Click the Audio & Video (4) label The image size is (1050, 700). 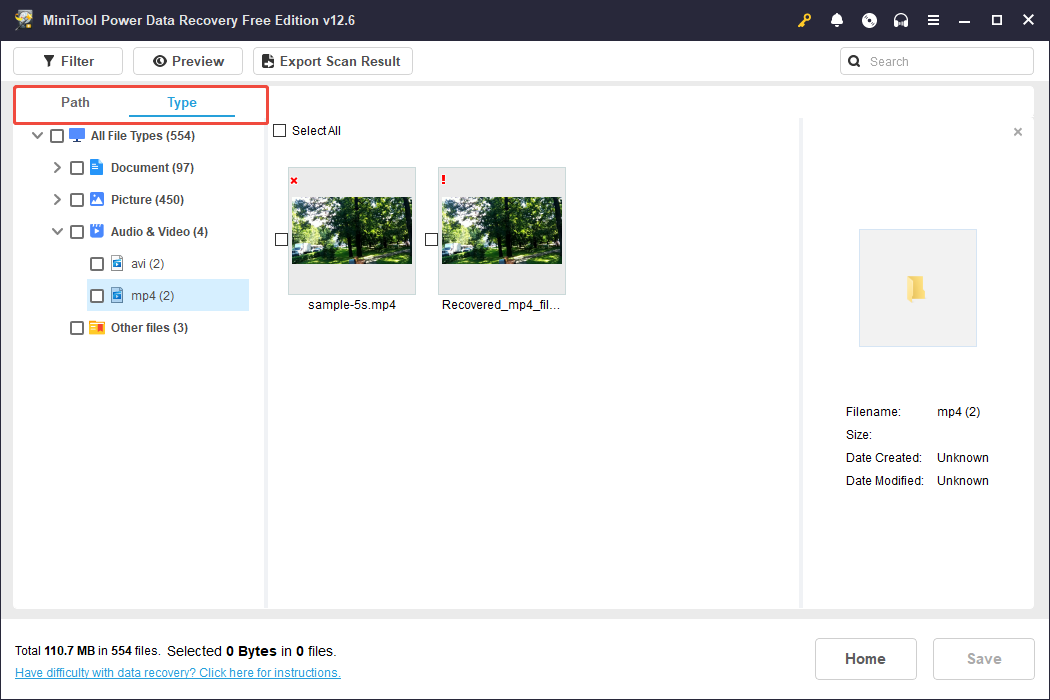pos(159,232)
